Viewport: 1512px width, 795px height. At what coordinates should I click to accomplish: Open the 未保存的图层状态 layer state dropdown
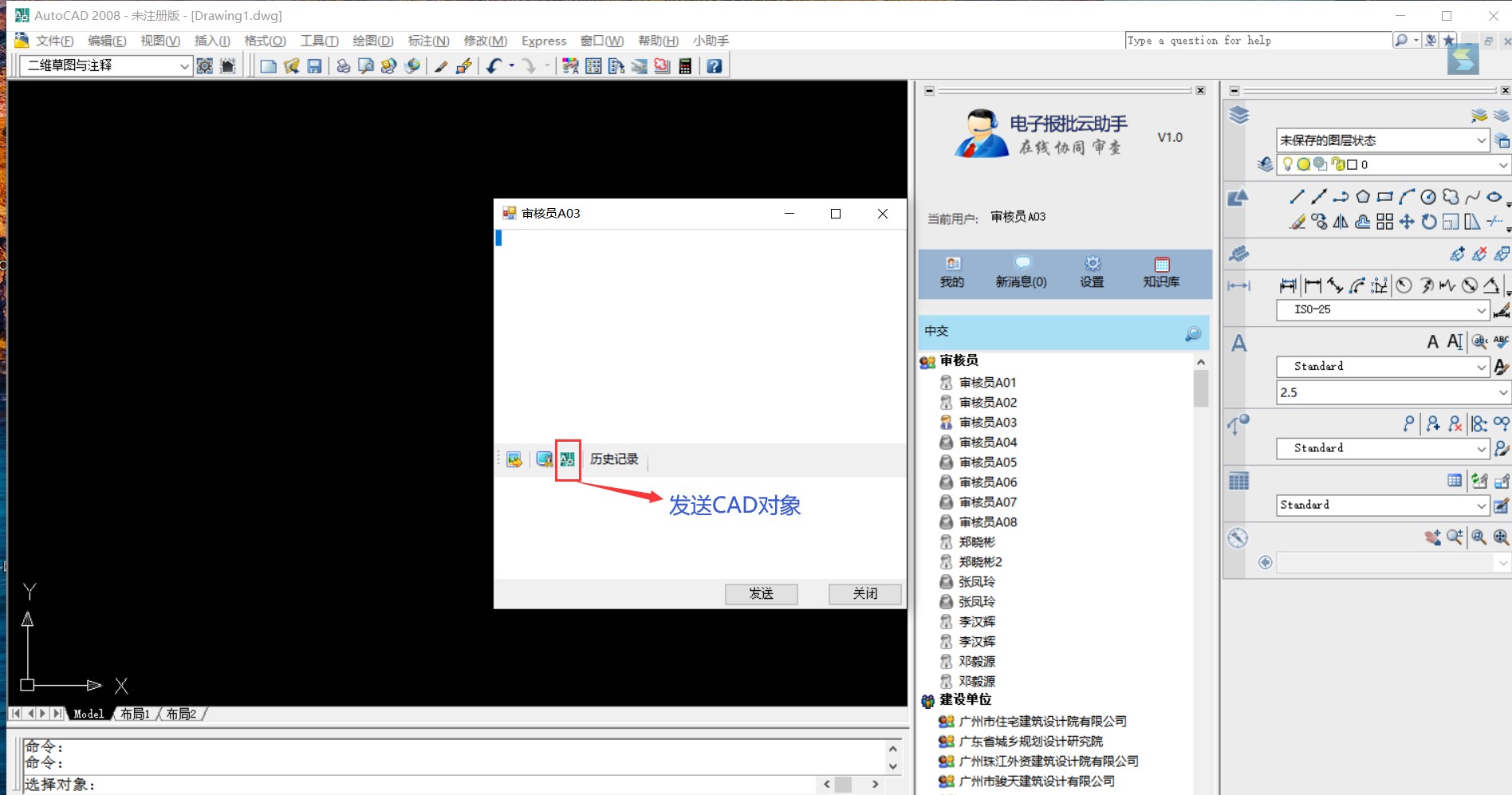1481,140
